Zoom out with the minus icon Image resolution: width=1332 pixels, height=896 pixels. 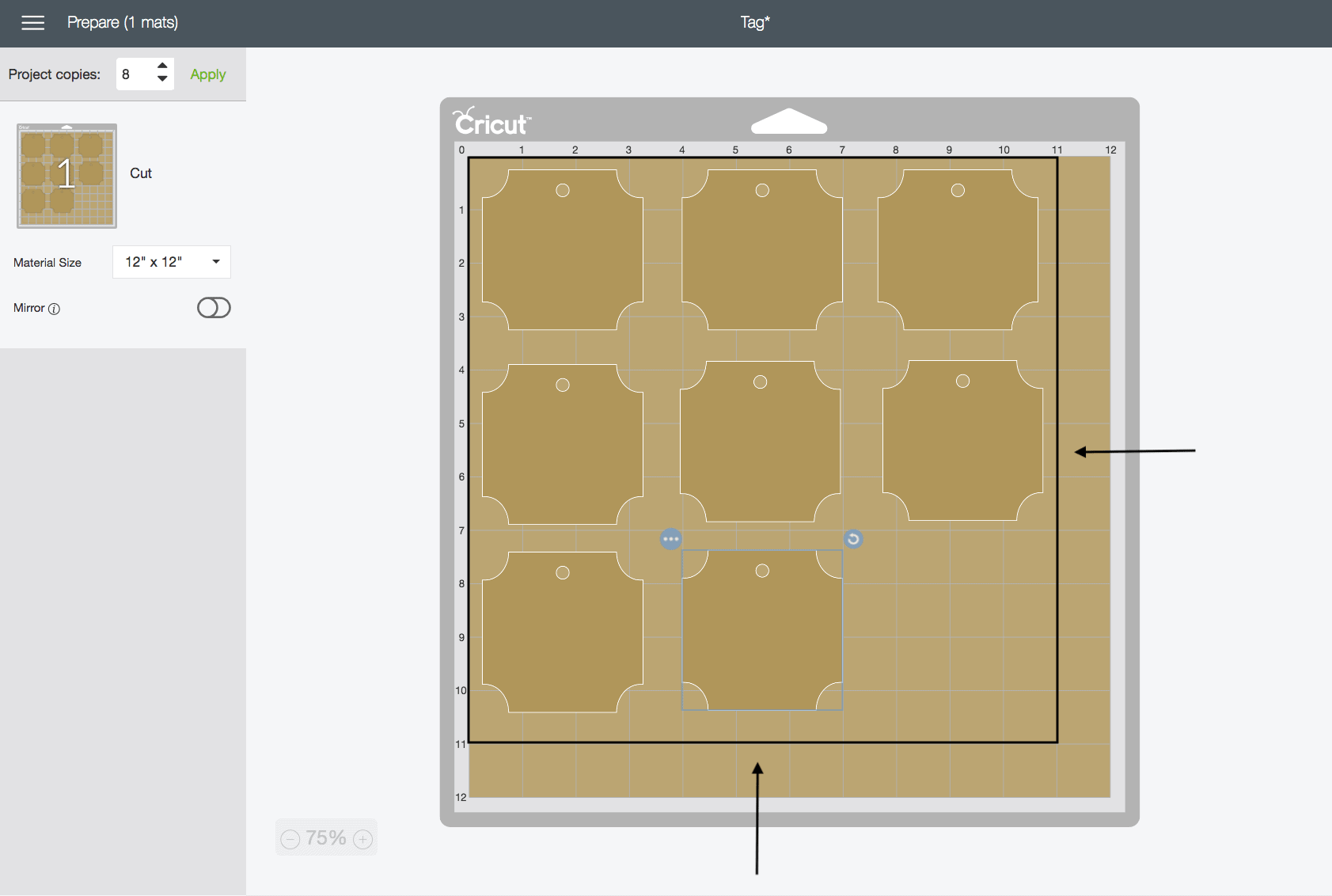coord(290,839)
